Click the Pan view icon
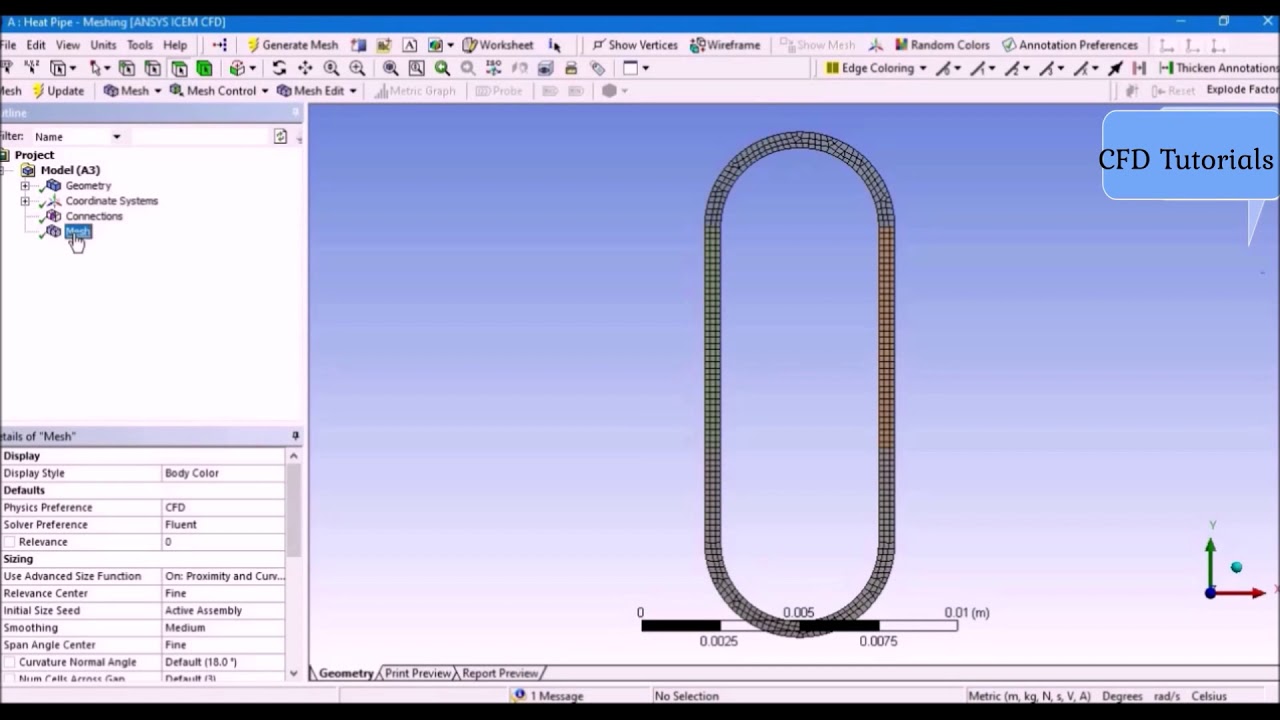1280x720 pixels. 305,68
